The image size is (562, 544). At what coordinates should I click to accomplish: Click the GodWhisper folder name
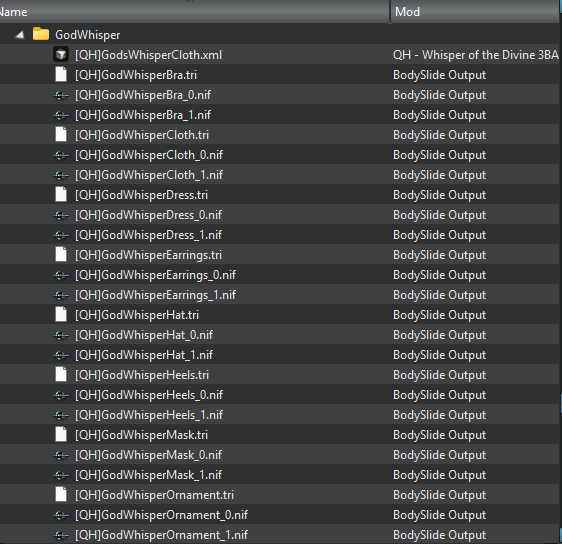pyautogui.click(x=87, y=35)
